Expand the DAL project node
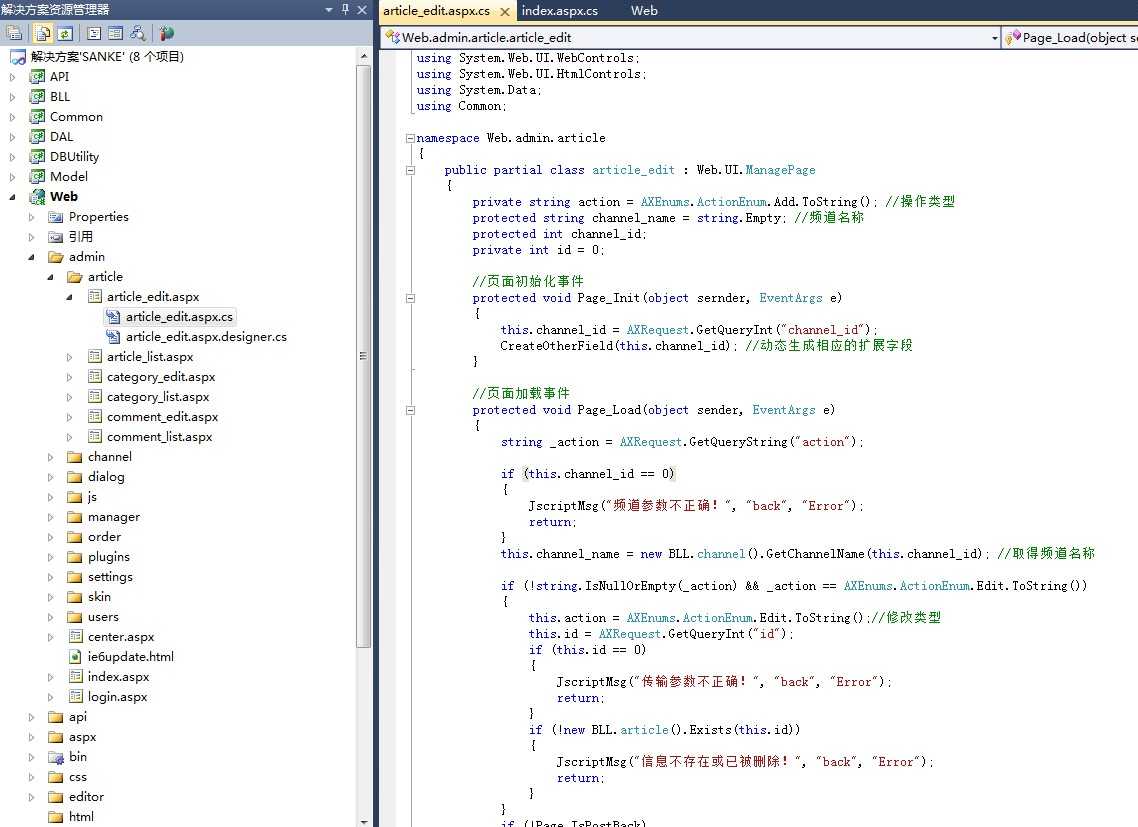Screen dimensions: 1138x827 click(12, 137)
